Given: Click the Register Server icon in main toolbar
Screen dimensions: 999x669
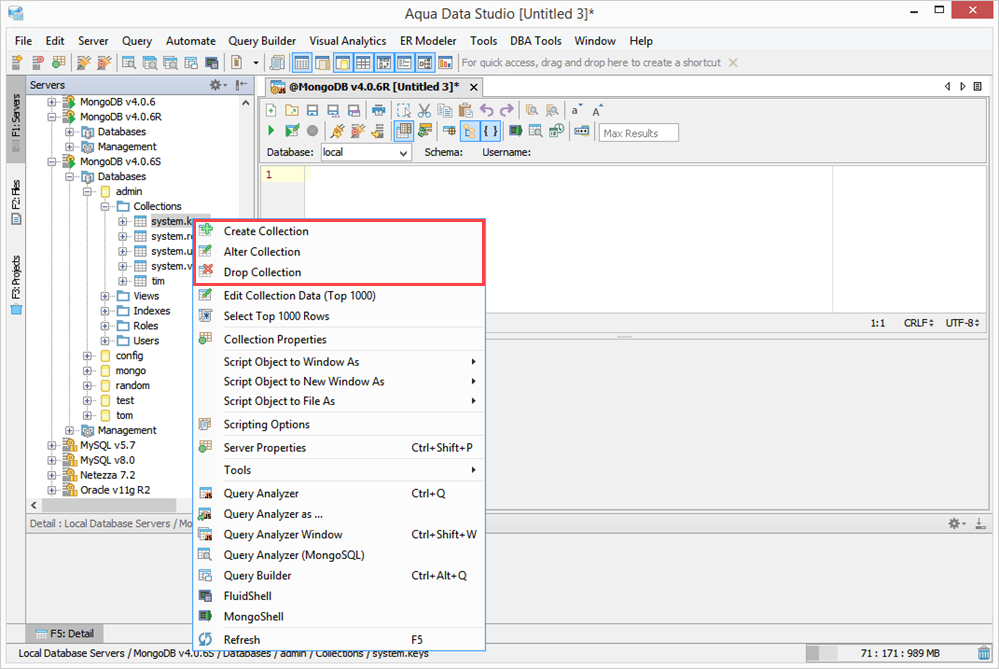Looking at the screenshot, I should [x=17, y=62].
